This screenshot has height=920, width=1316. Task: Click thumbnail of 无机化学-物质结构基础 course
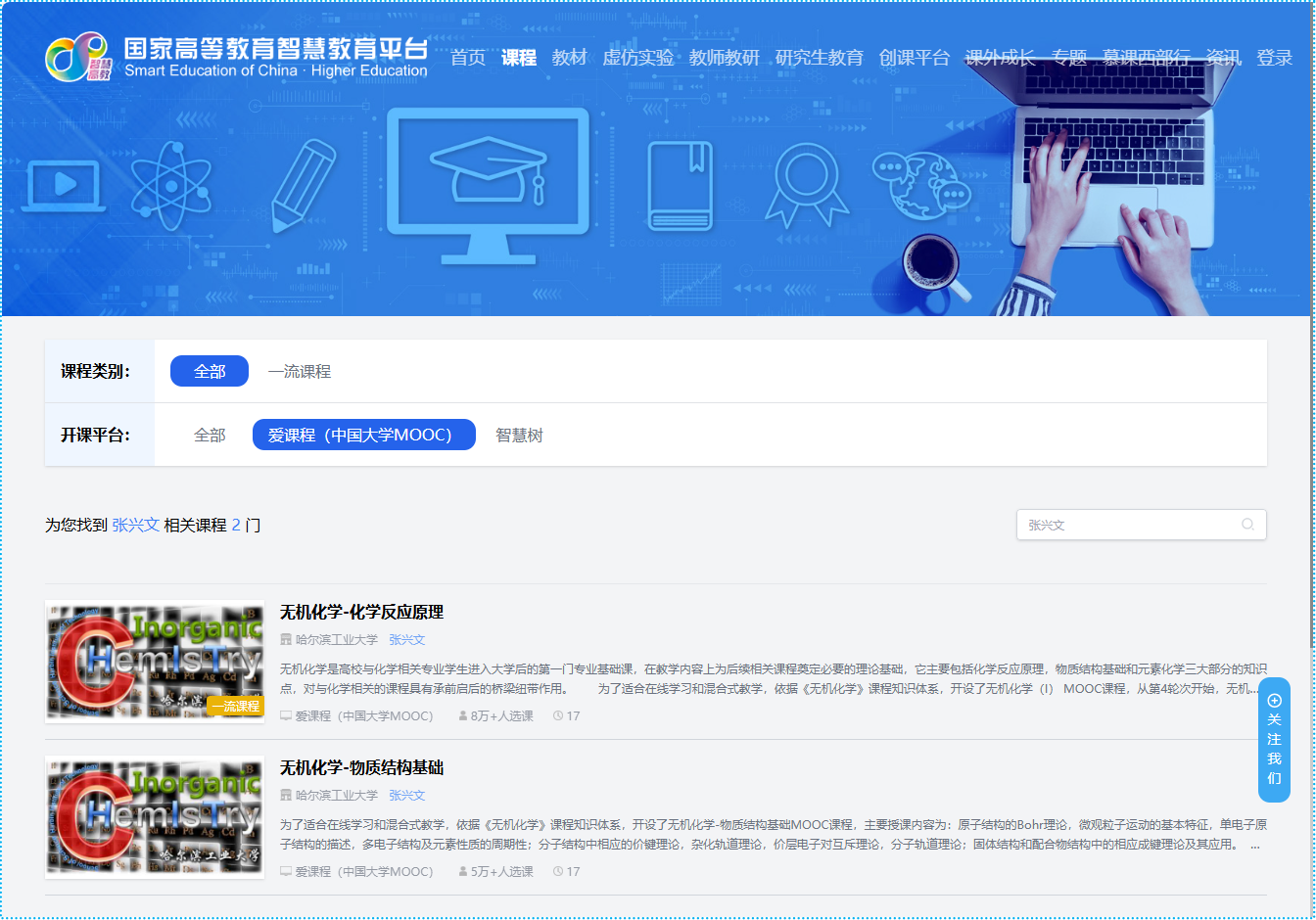coord(155,816)
